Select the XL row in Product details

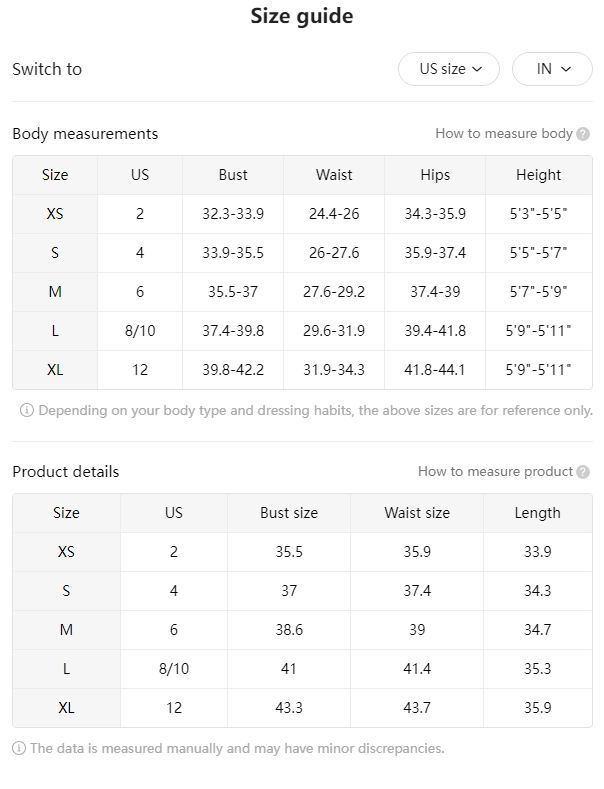302,708
